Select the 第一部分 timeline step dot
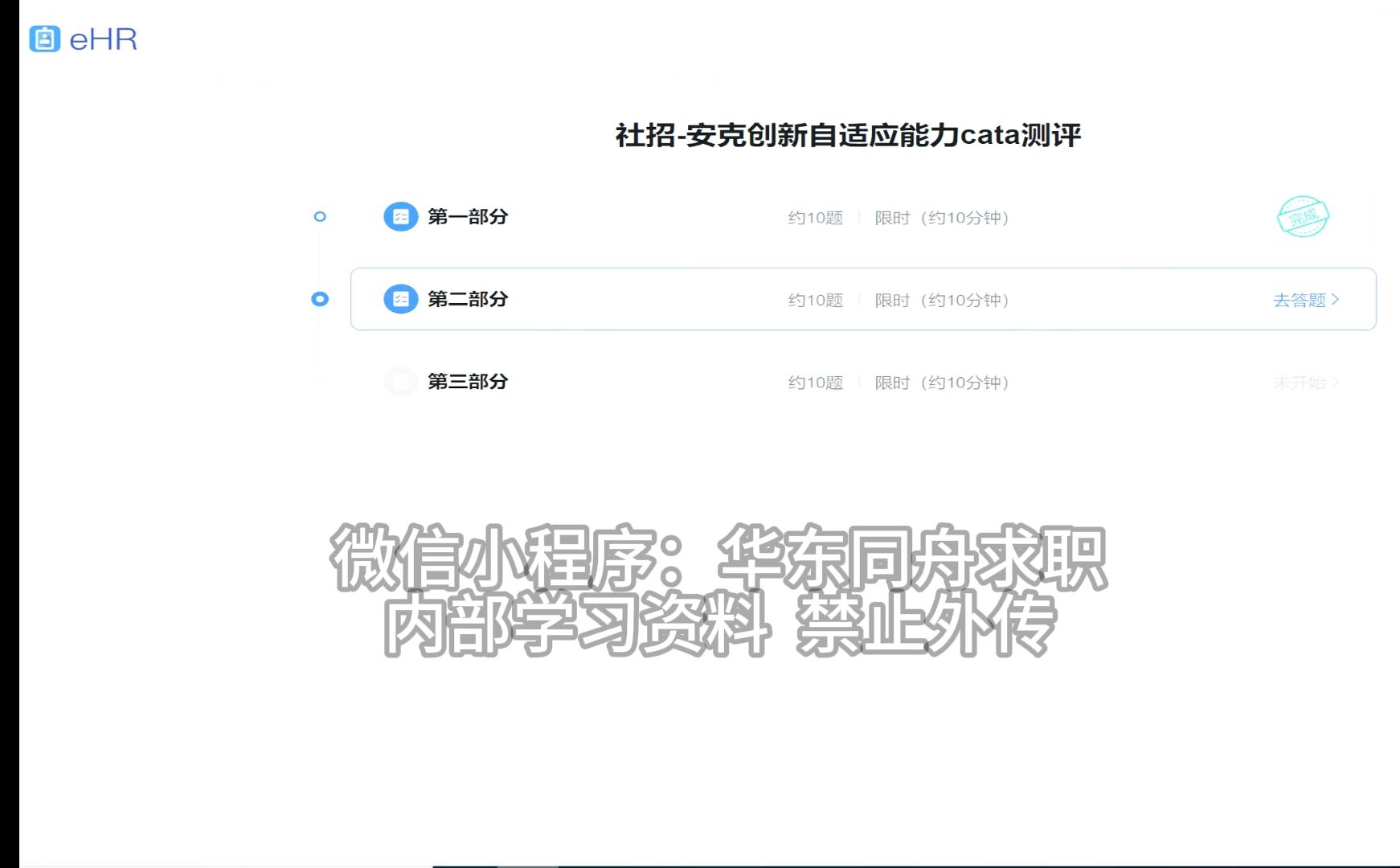Image resolution: width=1400 pixels, height=868 pixels. pos(320,217)
